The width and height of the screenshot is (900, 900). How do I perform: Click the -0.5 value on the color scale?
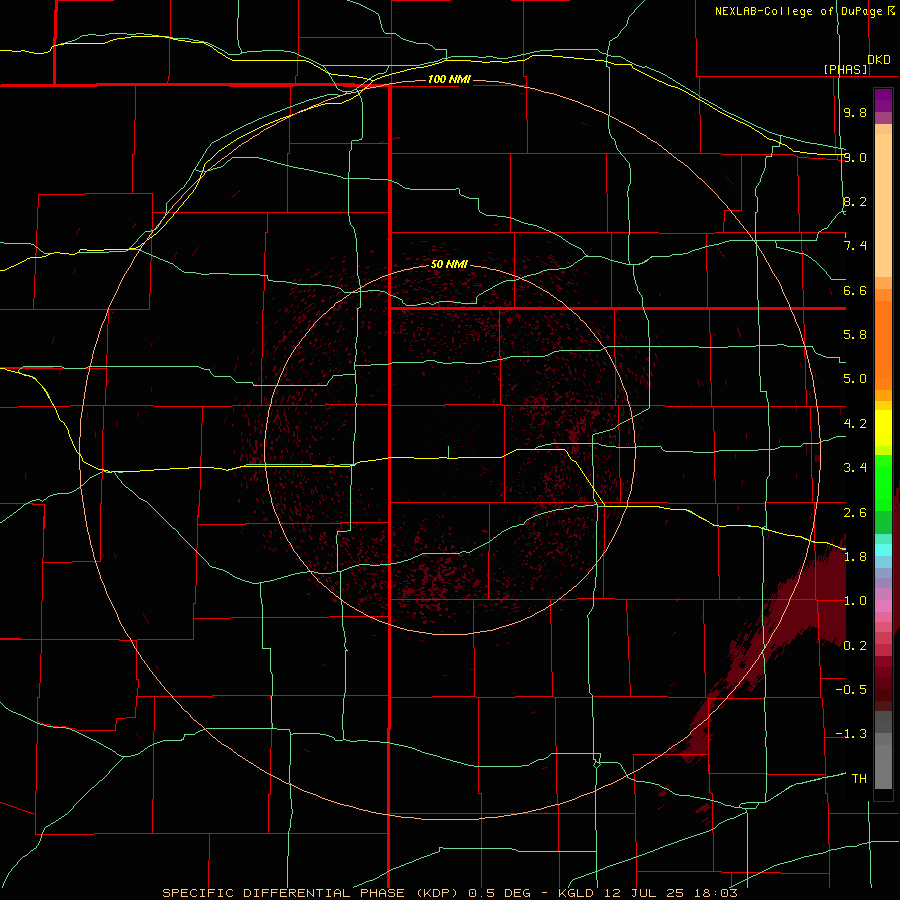[x=851, y=690]
